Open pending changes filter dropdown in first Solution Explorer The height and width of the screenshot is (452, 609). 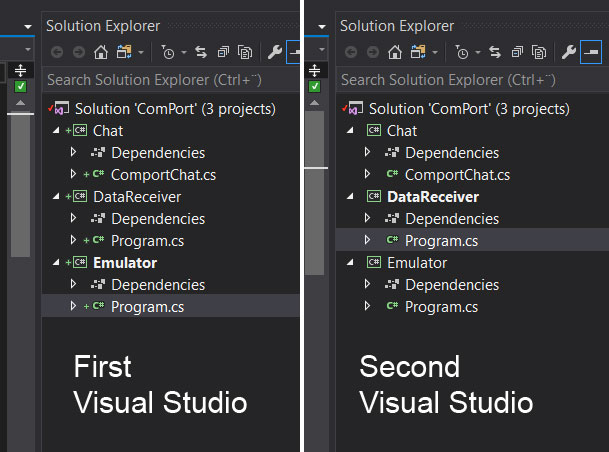tap(184, 52)
